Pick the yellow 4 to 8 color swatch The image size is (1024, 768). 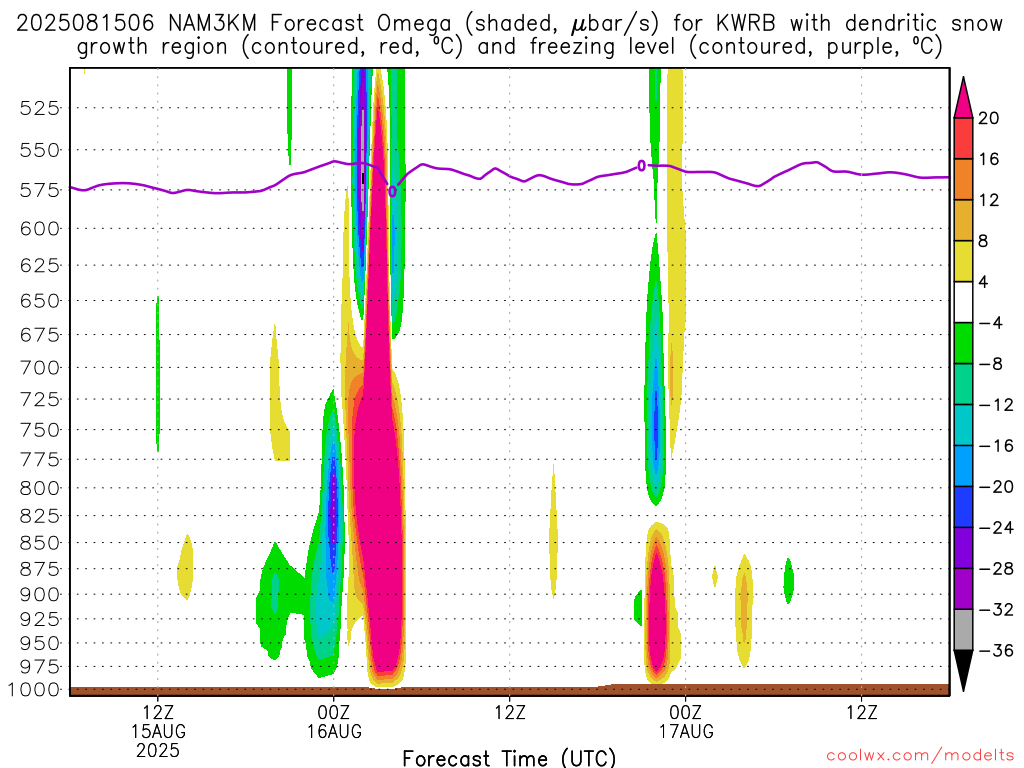(x=963, y=261)
